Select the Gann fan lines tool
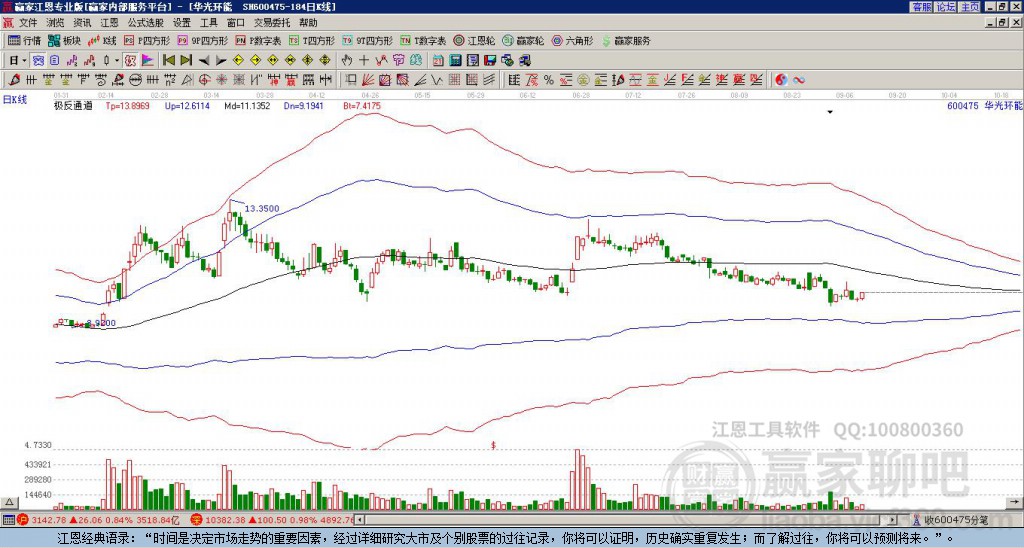 368,80
